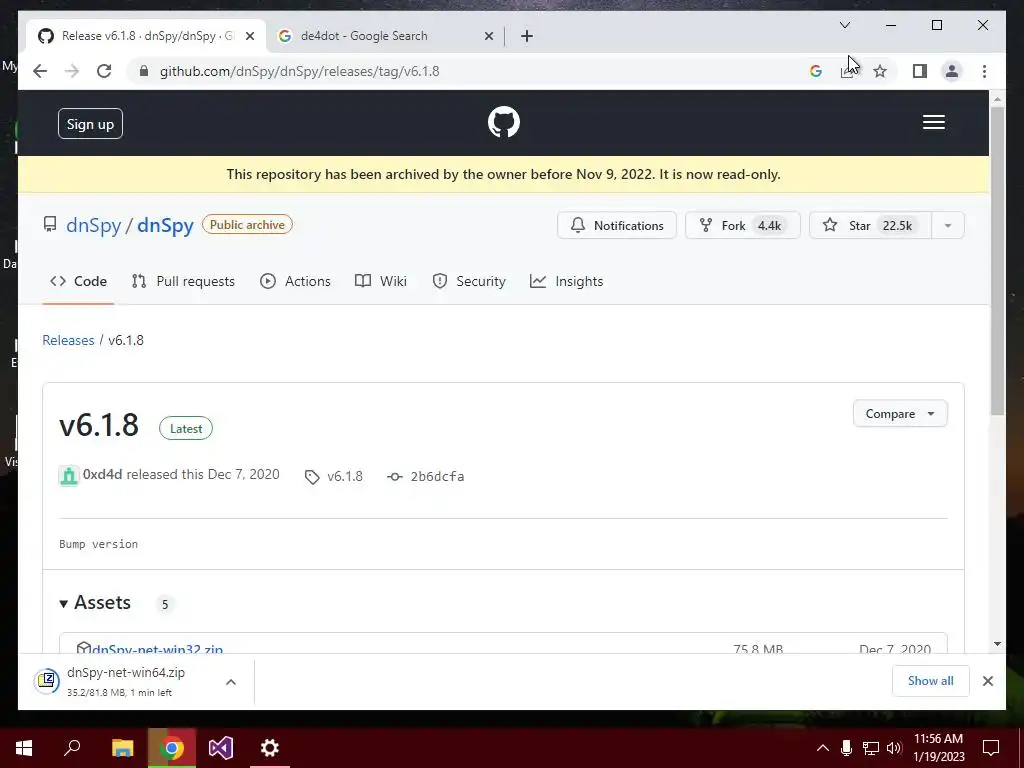1024x768 pixels.
Task: Click the Google icon in address bar
Action: tap(816, 71)
